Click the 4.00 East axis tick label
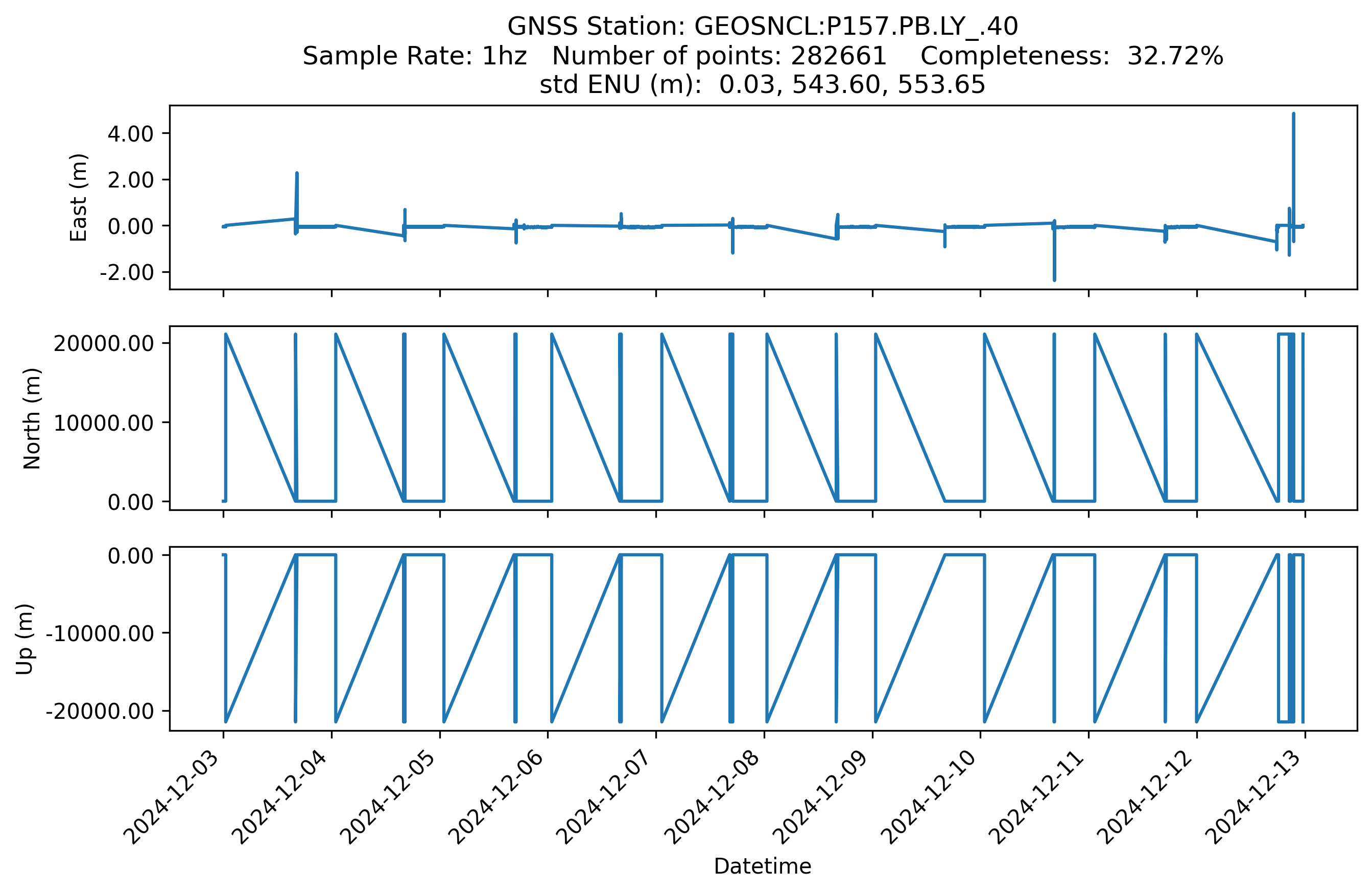The width and height of the screenshot is (1372, 893). click(x=130, y=134)
